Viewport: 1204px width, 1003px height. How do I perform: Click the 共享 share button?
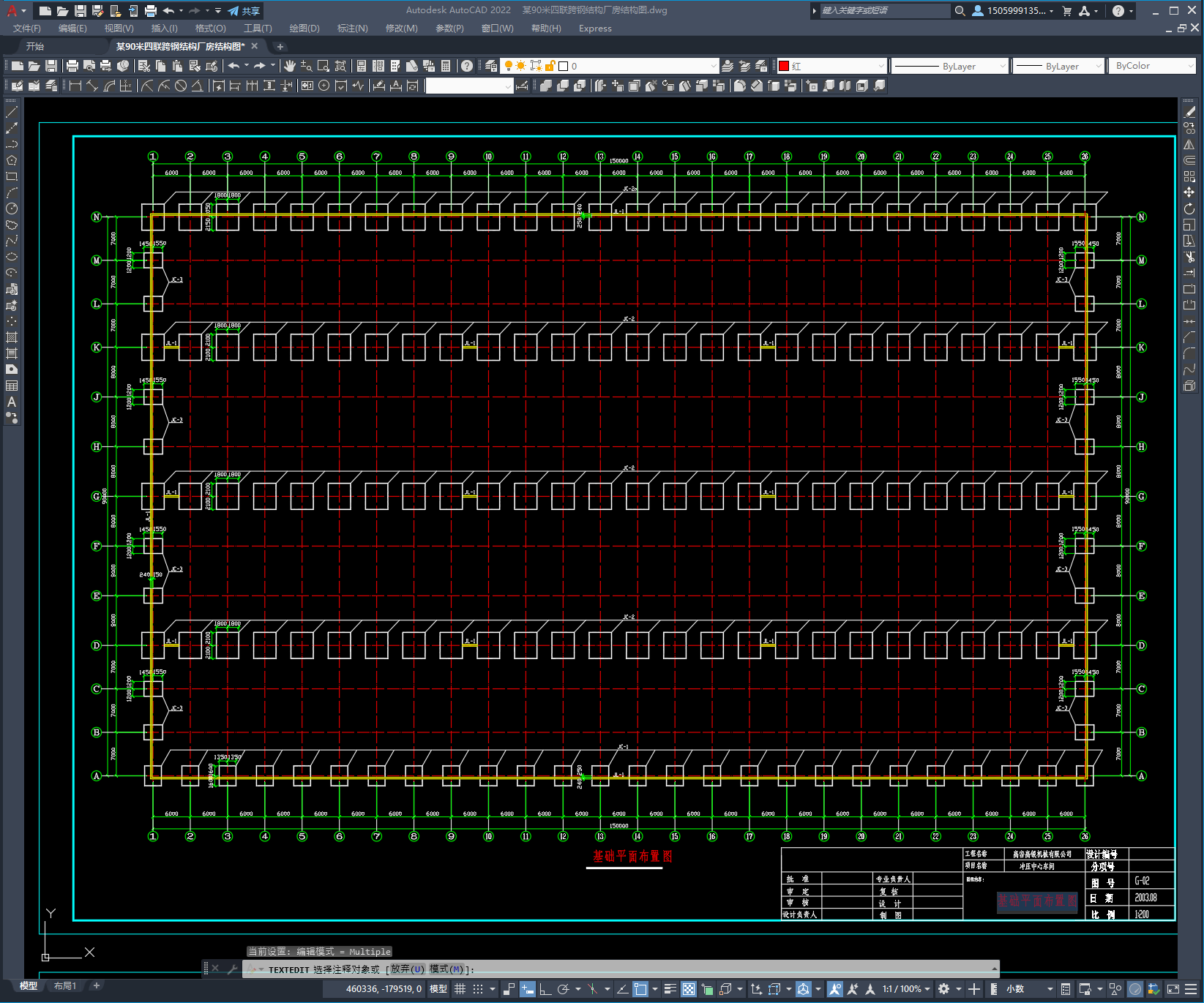pyautogui.click(x=244, y=11)
